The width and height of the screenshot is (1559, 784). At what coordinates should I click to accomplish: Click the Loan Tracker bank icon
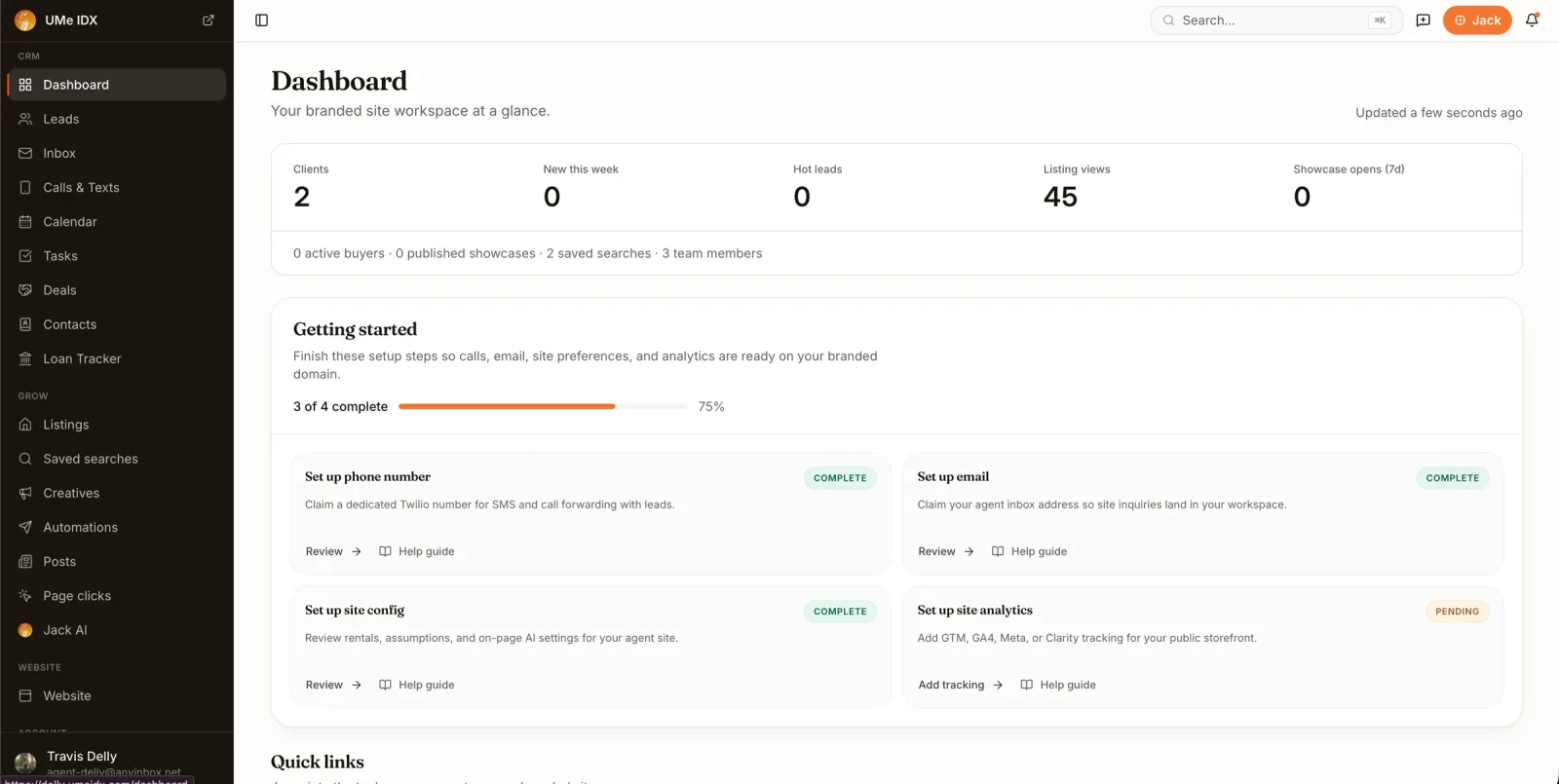[x=25, y=358]
